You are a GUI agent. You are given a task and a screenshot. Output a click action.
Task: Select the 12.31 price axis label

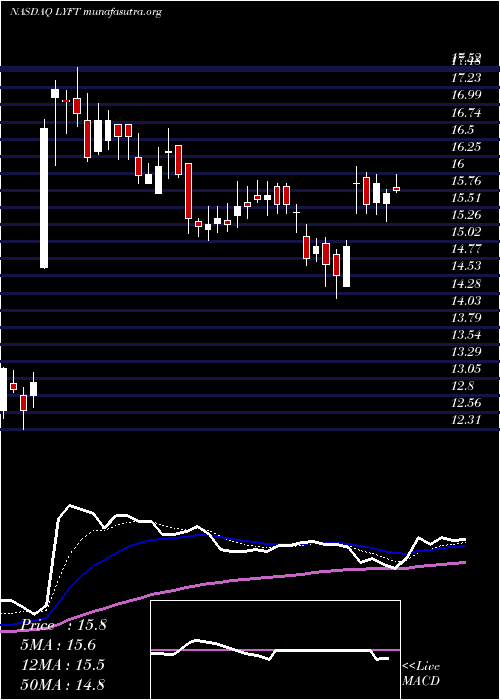(x=466, y=420)
